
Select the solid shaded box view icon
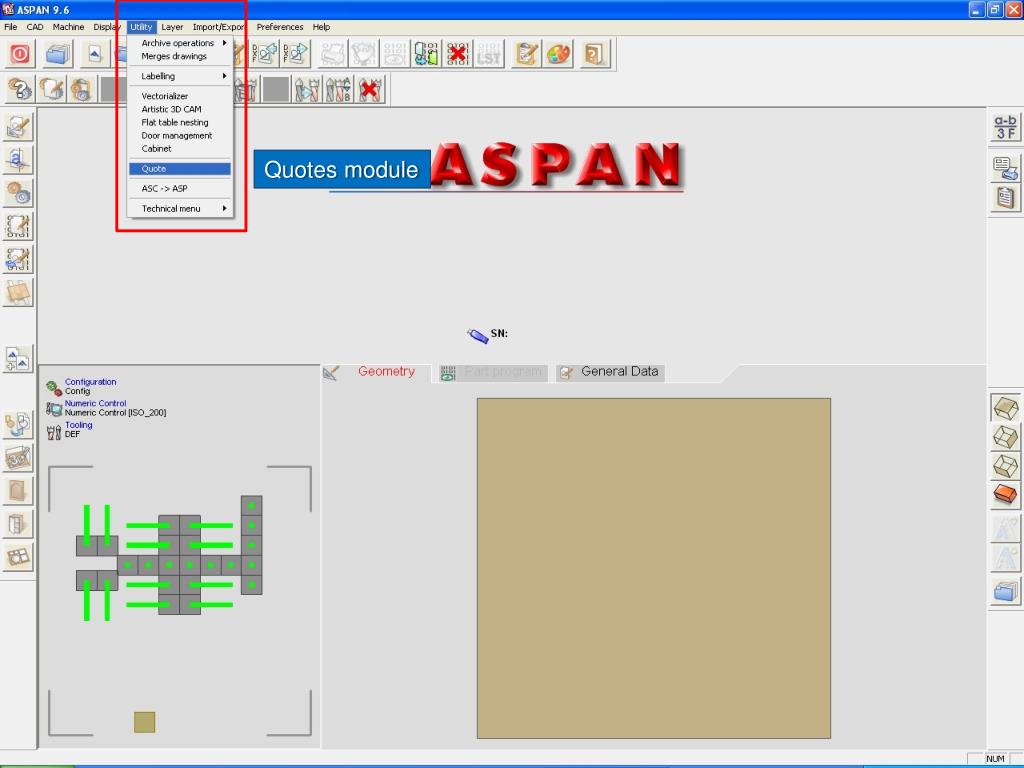click(1005, 408)
